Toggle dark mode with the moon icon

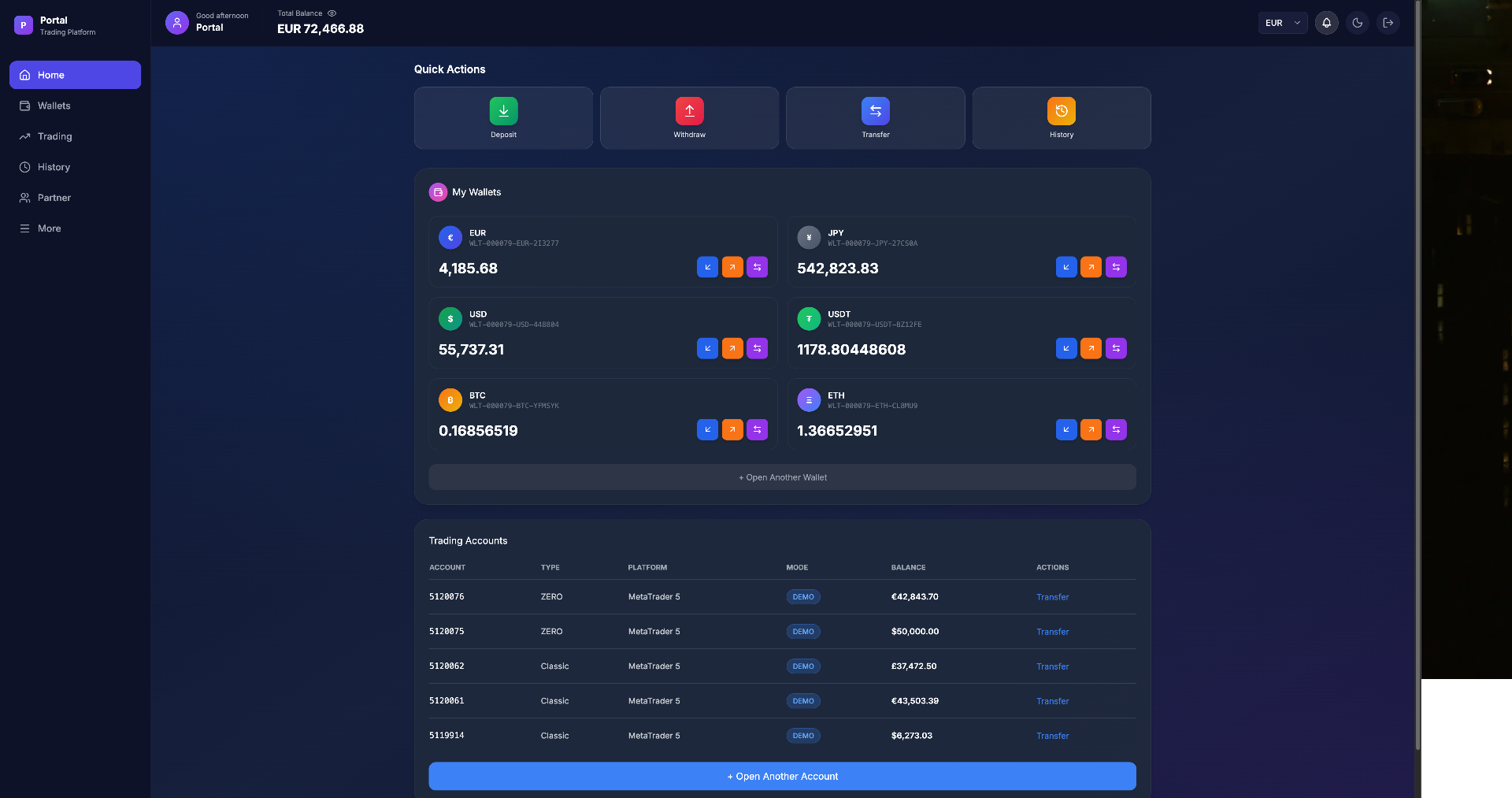click(x=1357, y=23)
